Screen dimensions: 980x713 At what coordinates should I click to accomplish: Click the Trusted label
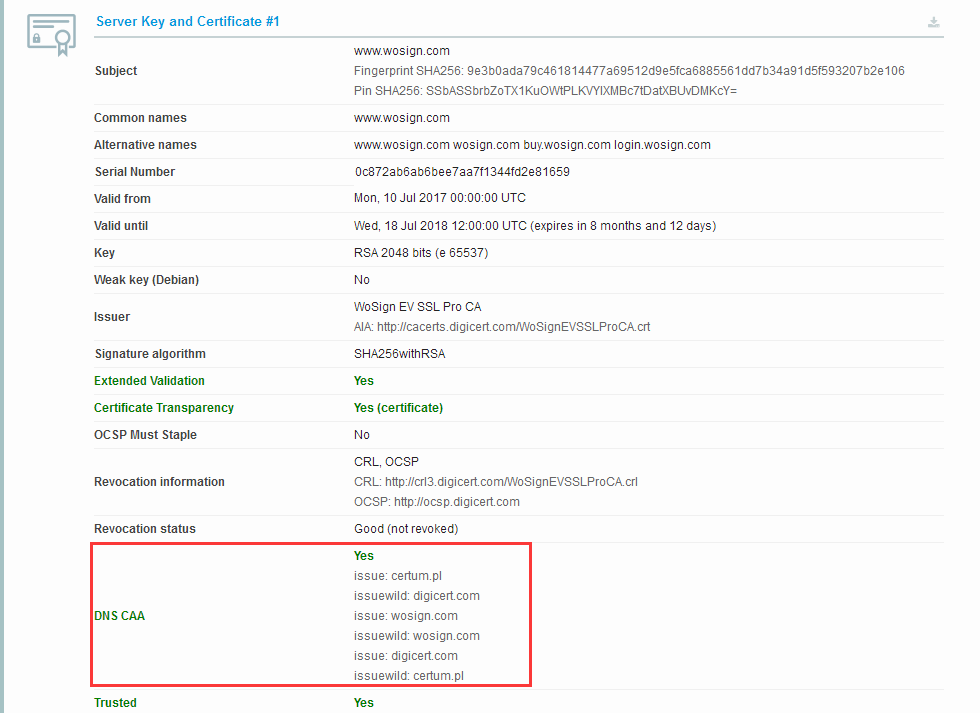pyautogui.click(x=115, y=703)
